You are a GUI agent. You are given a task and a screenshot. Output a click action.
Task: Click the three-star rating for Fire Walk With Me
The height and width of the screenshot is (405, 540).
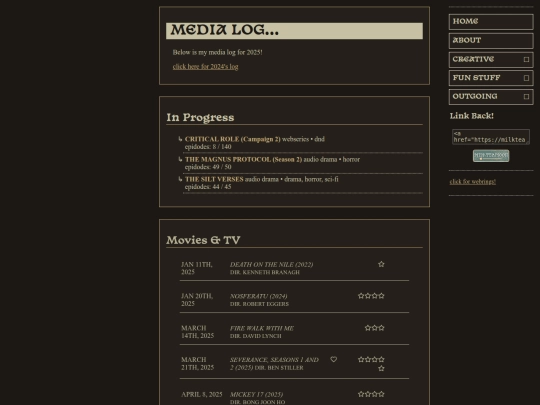click(374, 328)
